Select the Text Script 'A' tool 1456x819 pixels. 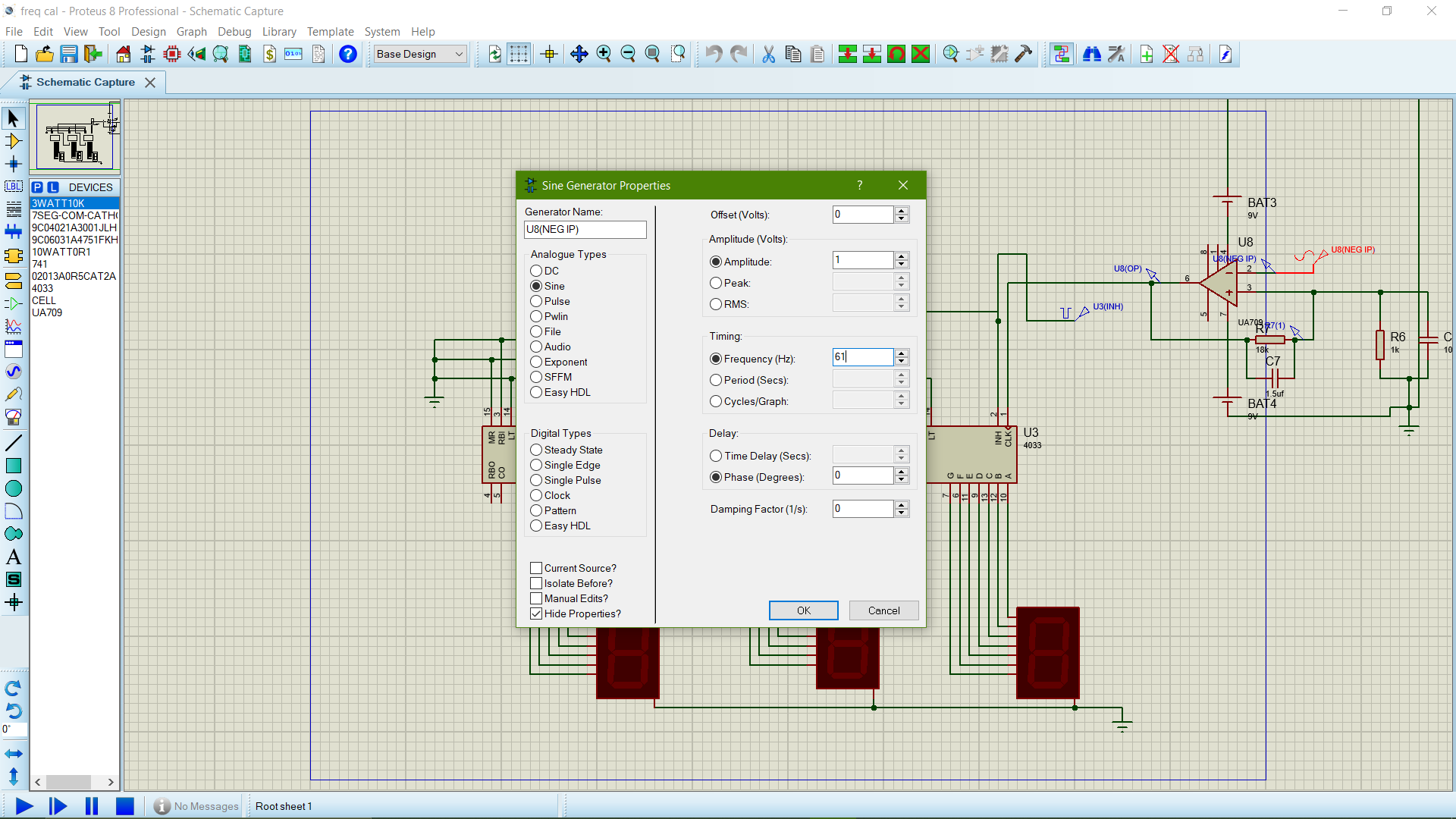pyautogui.click(x=13, y=557)
